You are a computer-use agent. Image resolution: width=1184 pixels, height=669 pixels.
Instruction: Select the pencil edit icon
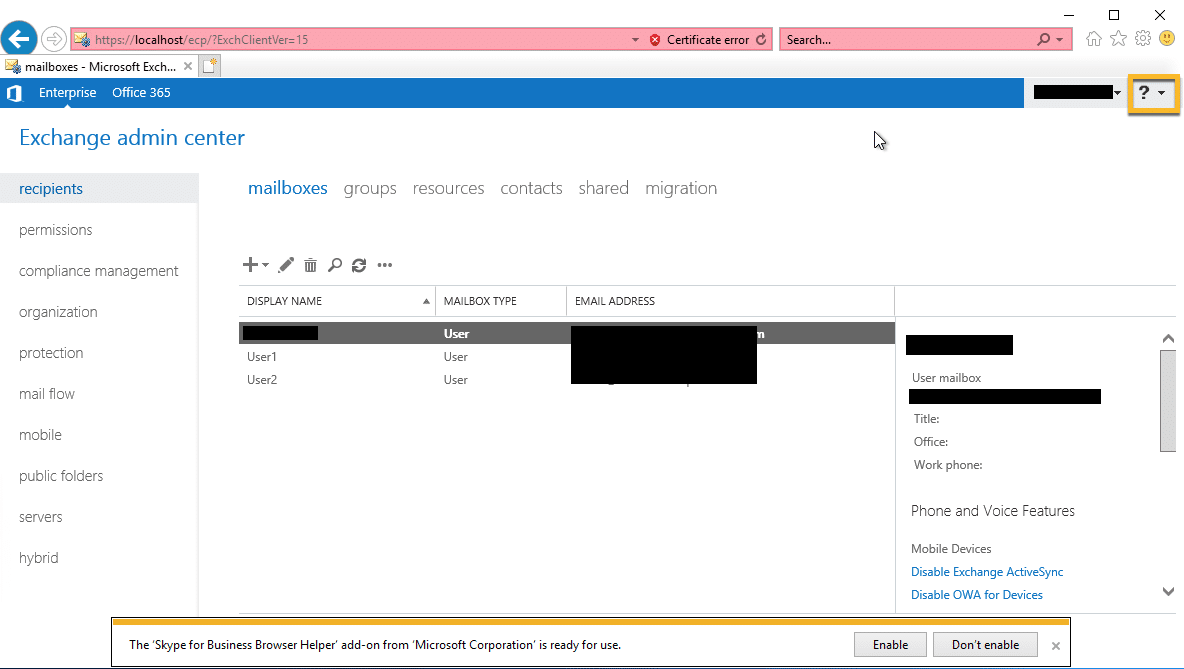click(286, 264)
